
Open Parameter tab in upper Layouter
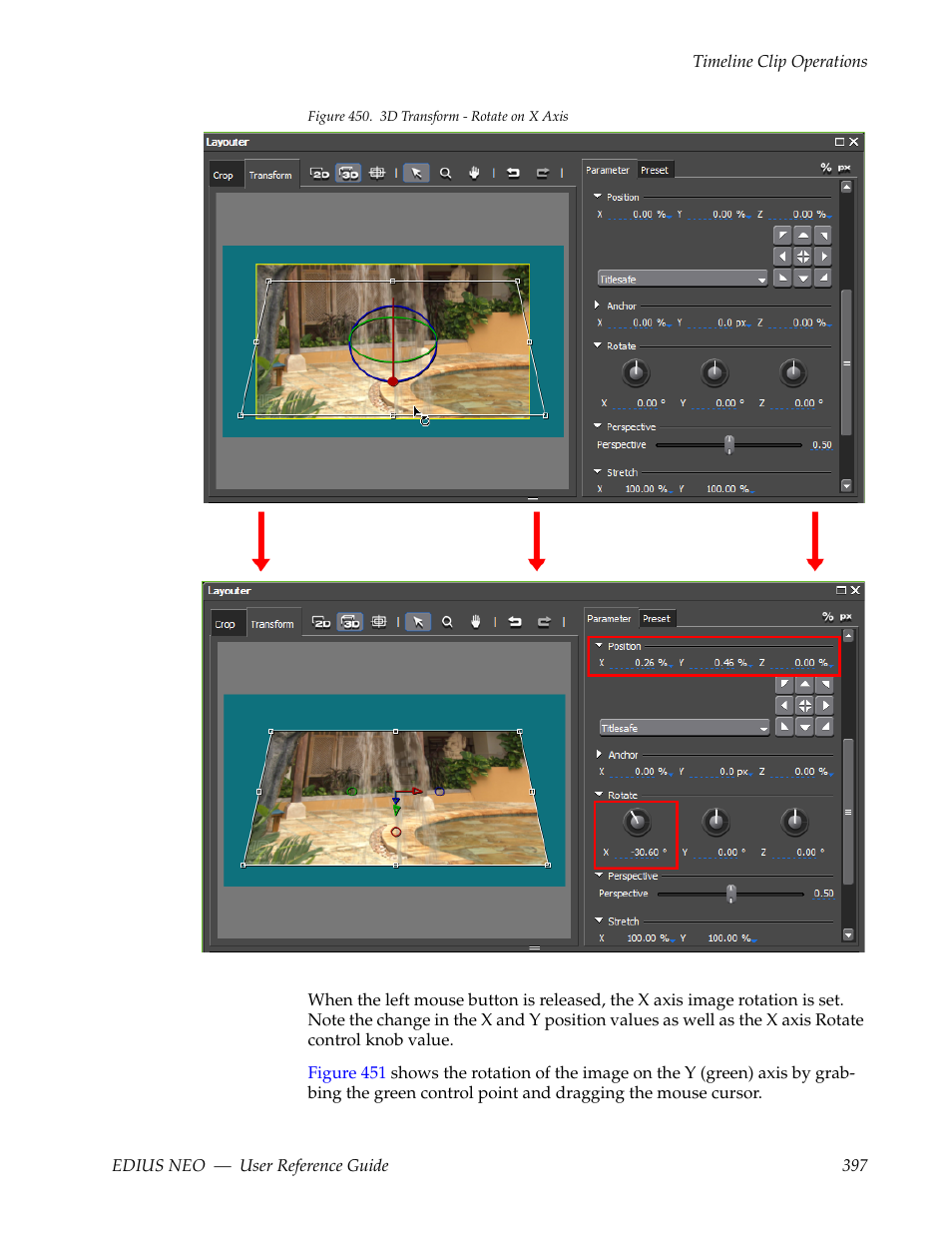(x=608, y=170)
